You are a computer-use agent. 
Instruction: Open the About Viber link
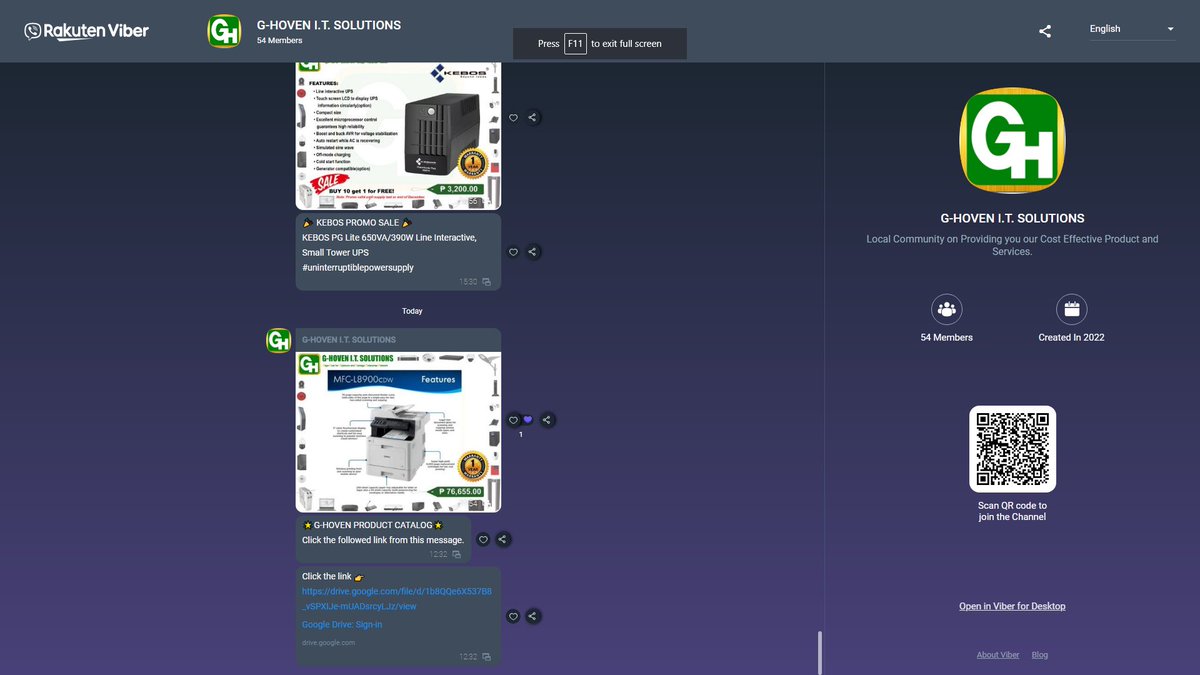pyautogui.click(x=998, y=655)
